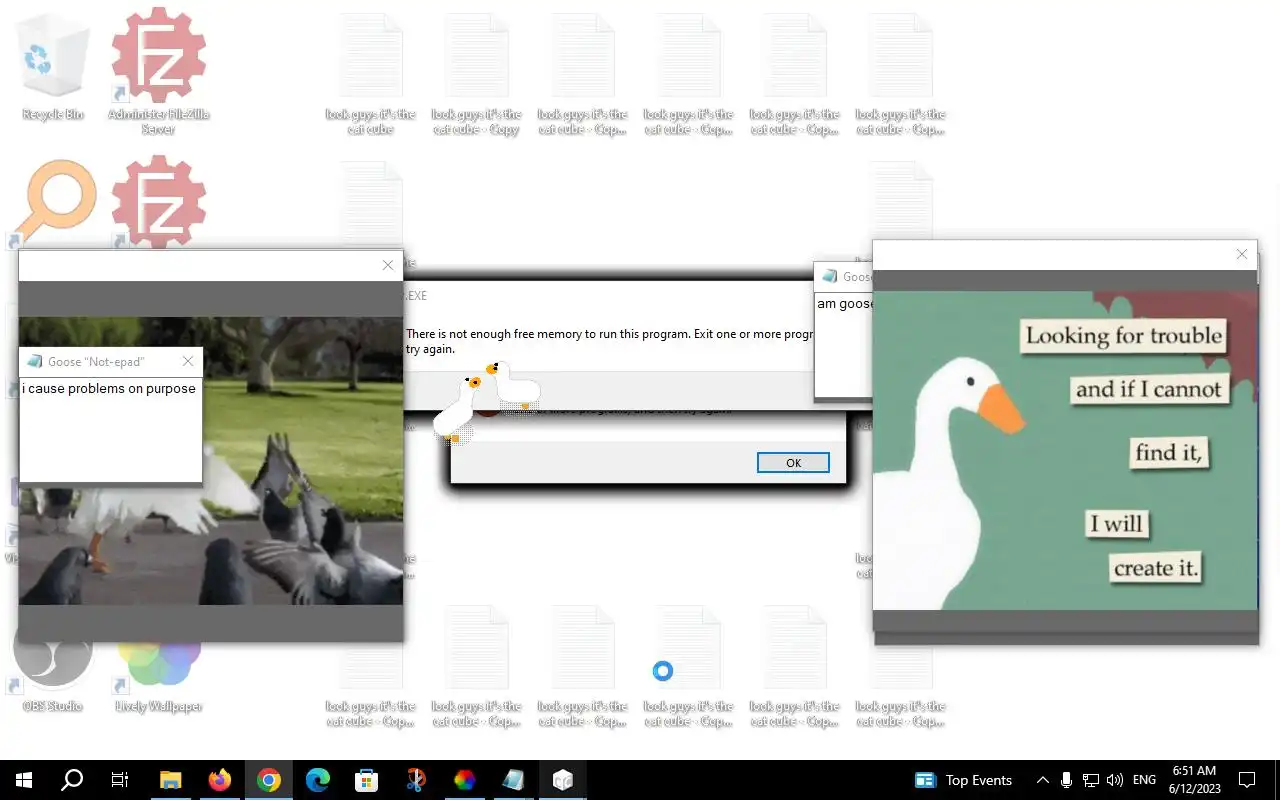Open the network status tray icon
The height and width of the screenshot is (800, 1280).
[x=1091, y=780]
